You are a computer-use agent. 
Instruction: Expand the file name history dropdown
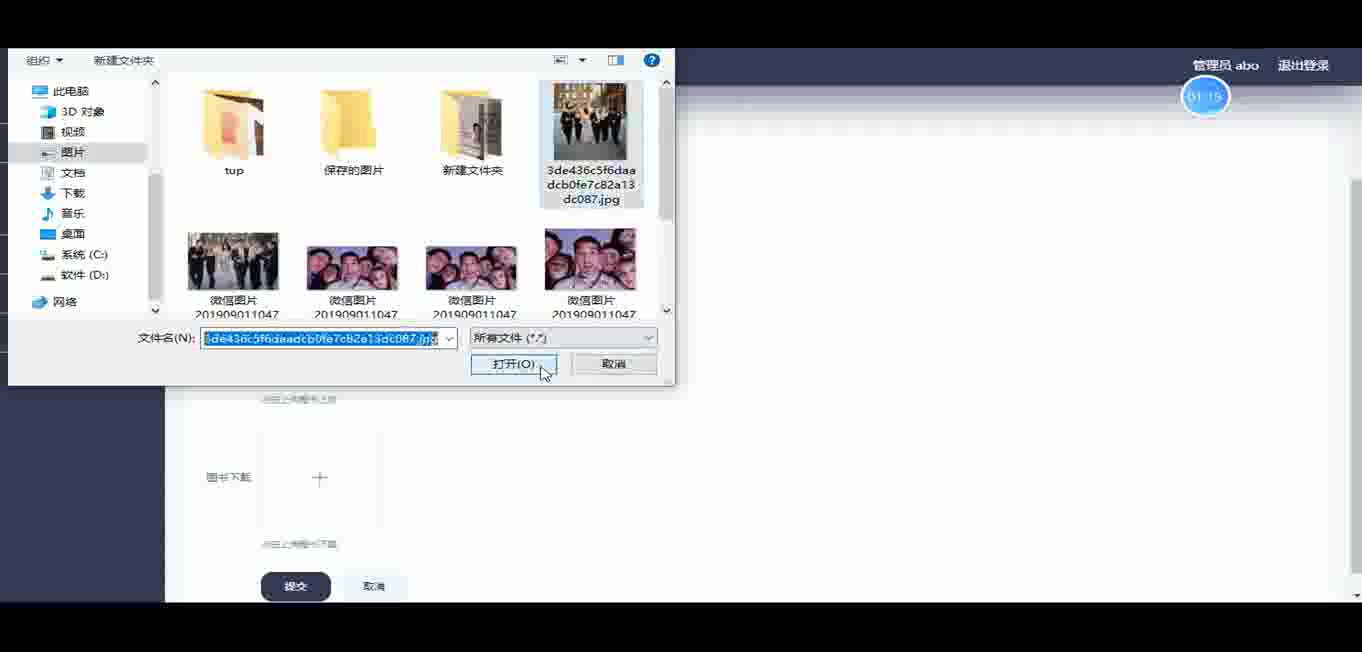449,338
